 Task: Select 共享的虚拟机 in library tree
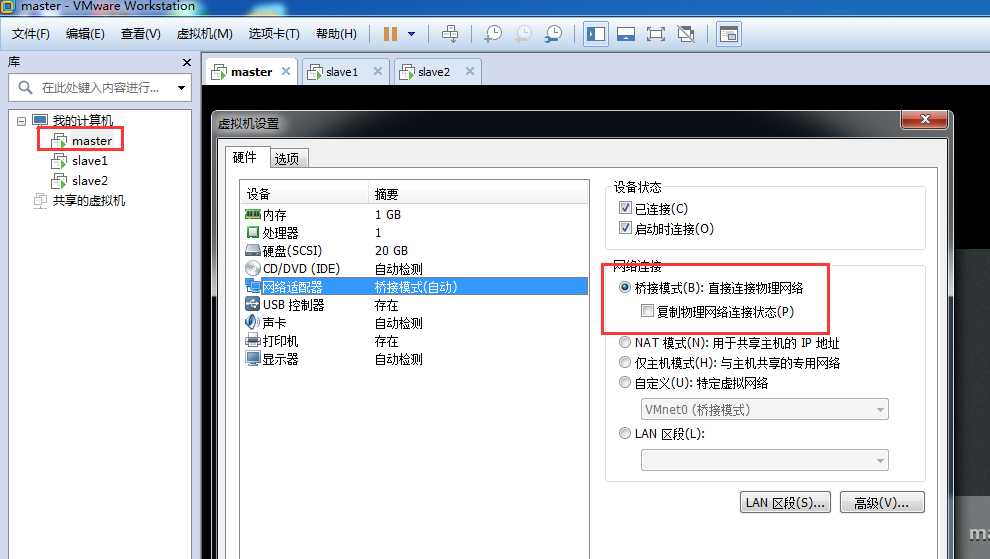(x=88, y=200)
